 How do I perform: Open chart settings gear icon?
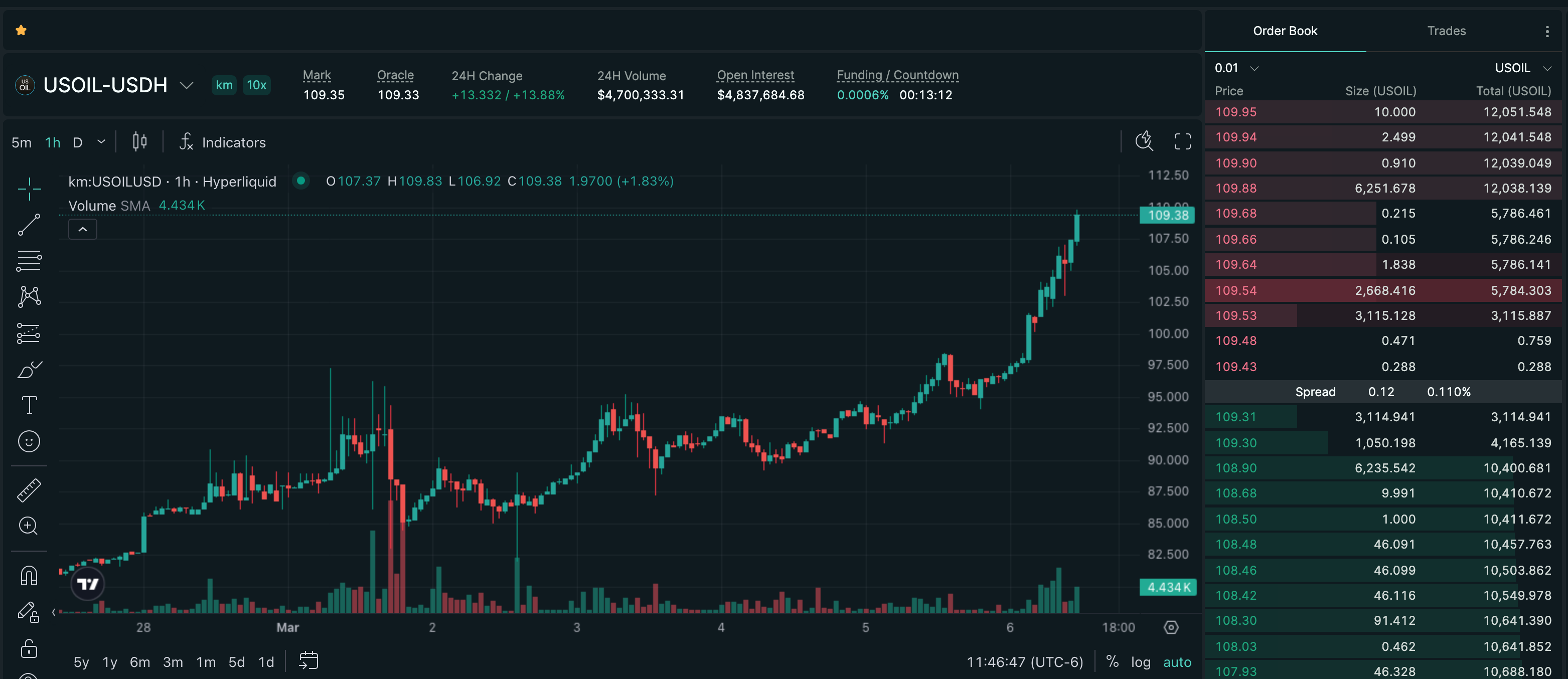coord(1171,627)
